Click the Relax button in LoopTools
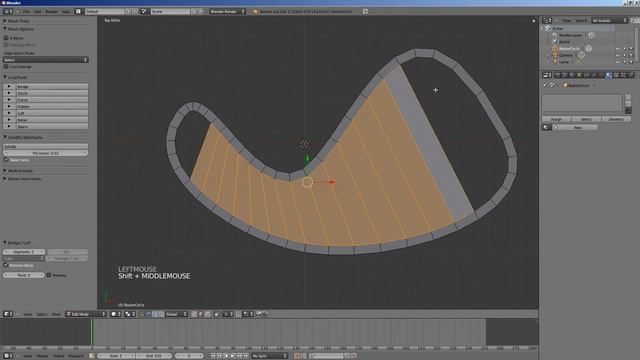Viewport: 640px width, 360px height. [x=52, y=120]
